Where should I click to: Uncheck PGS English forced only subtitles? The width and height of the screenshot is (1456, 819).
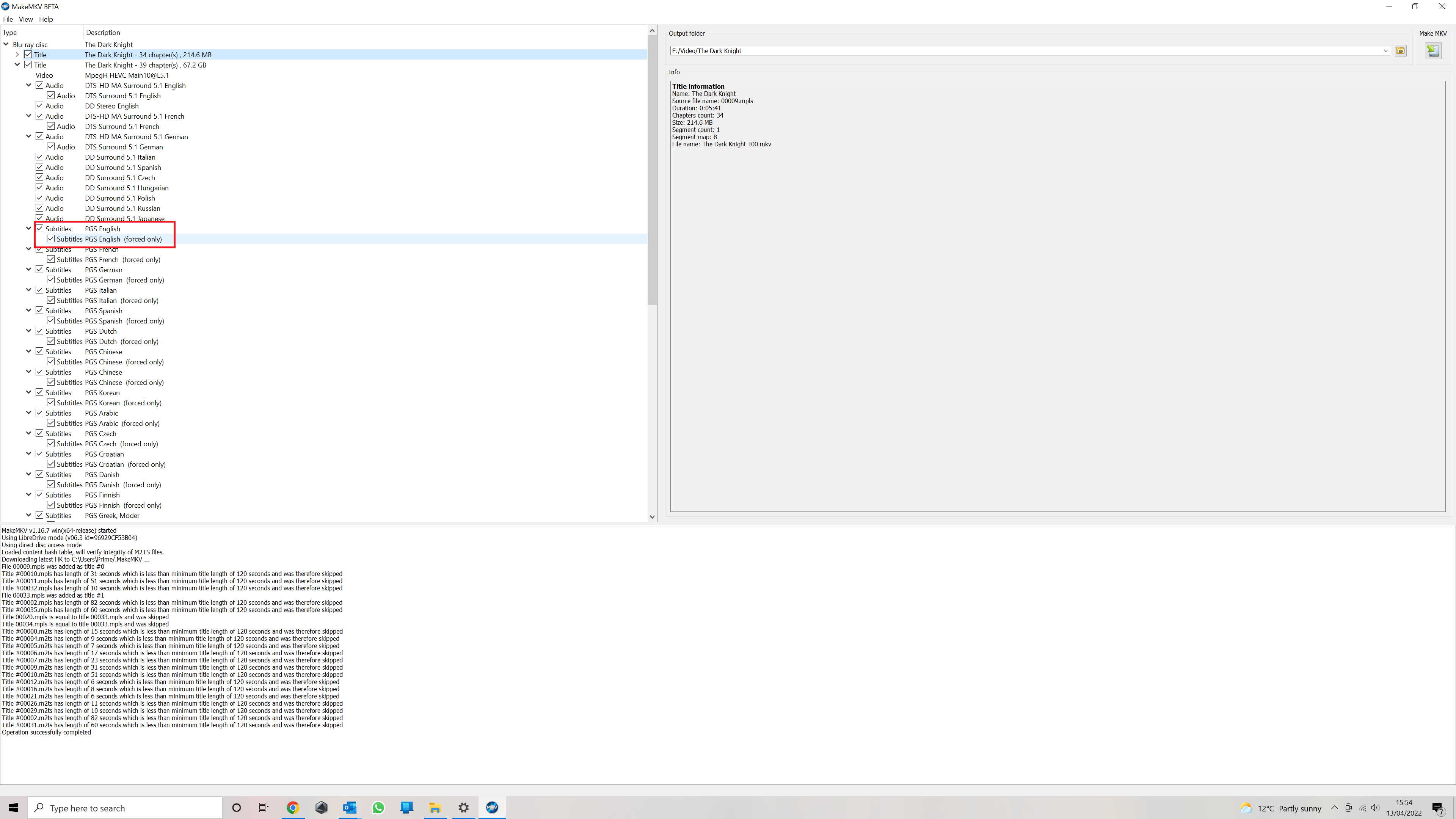51,239
